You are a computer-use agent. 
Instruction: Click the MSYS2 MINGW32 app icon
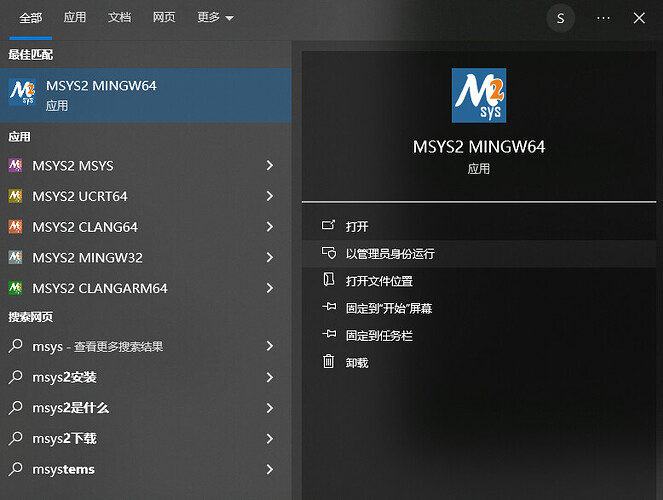click(x=15, y=258)
